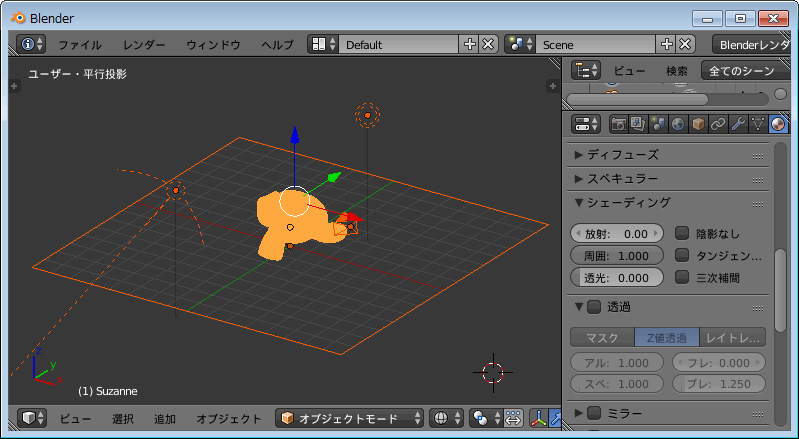Open the Outliner editor type selector

[586, 70]
